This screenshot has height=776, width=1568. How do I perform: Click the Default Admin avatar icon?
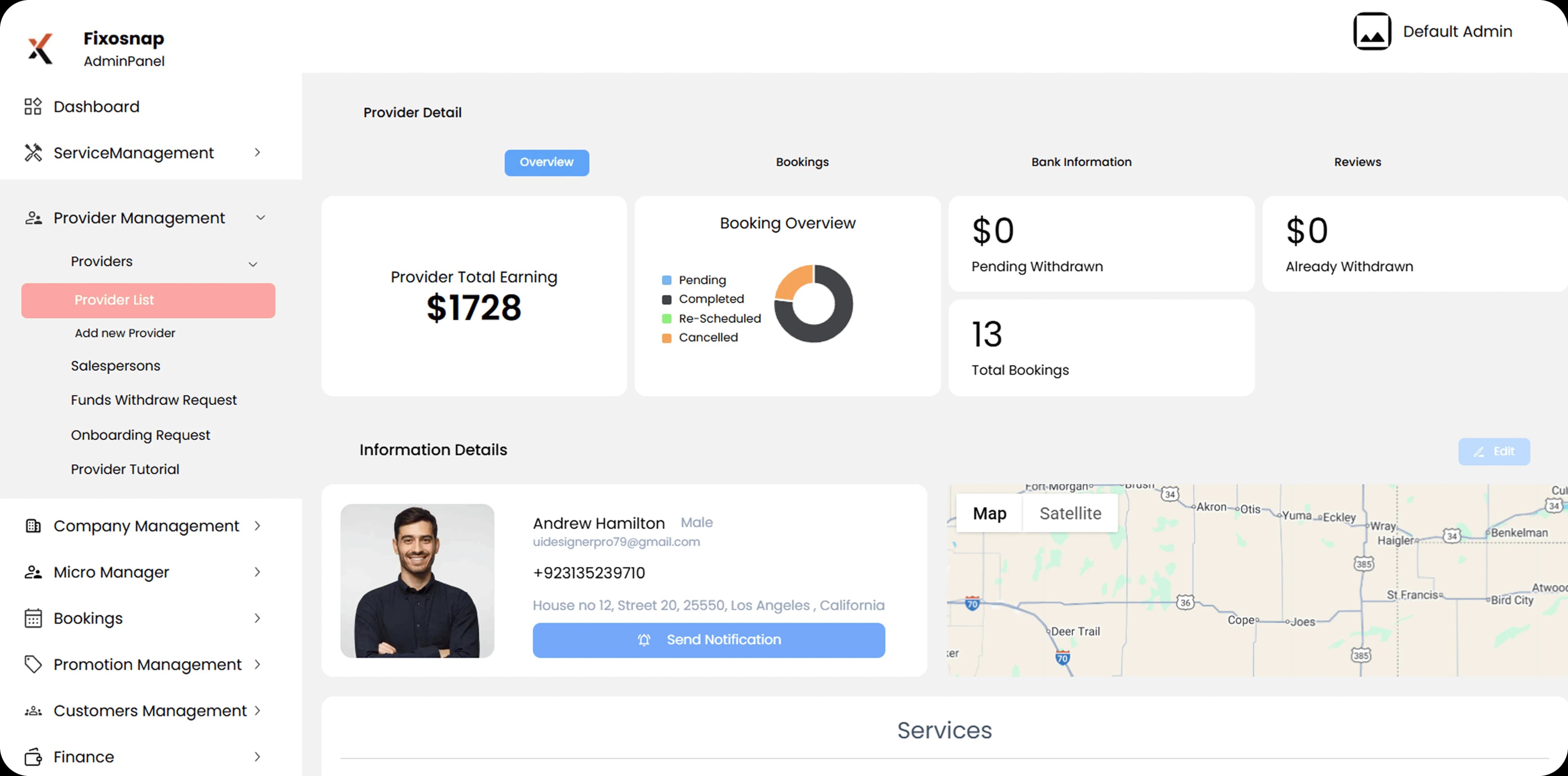(x=1372, y=31)
